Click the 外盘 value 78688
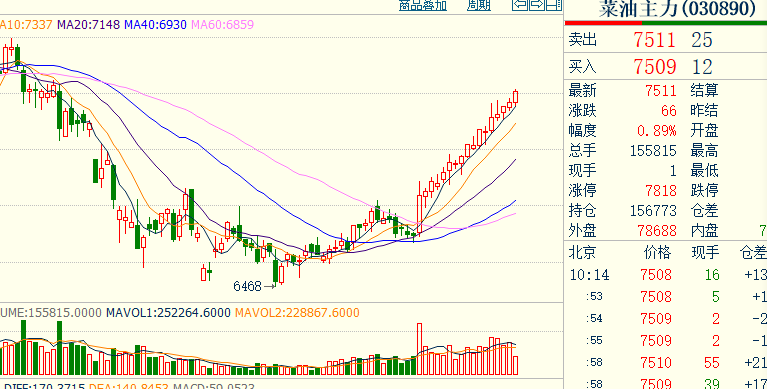The image size is (767, 389). tap(657, 230)
